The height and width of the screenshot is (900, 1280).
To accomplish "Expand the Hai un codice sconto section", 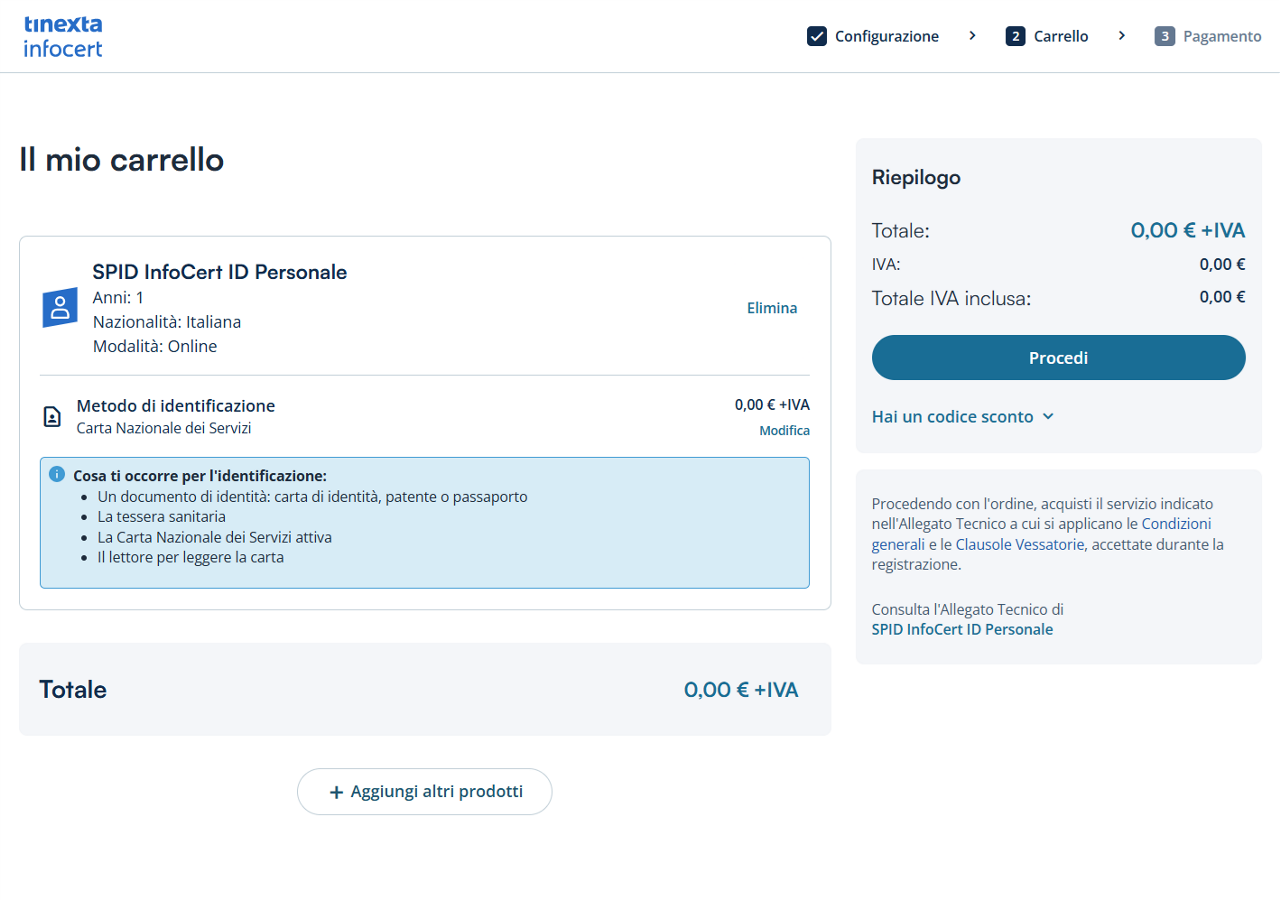I will pyautogui.click(x=962, y=417).
